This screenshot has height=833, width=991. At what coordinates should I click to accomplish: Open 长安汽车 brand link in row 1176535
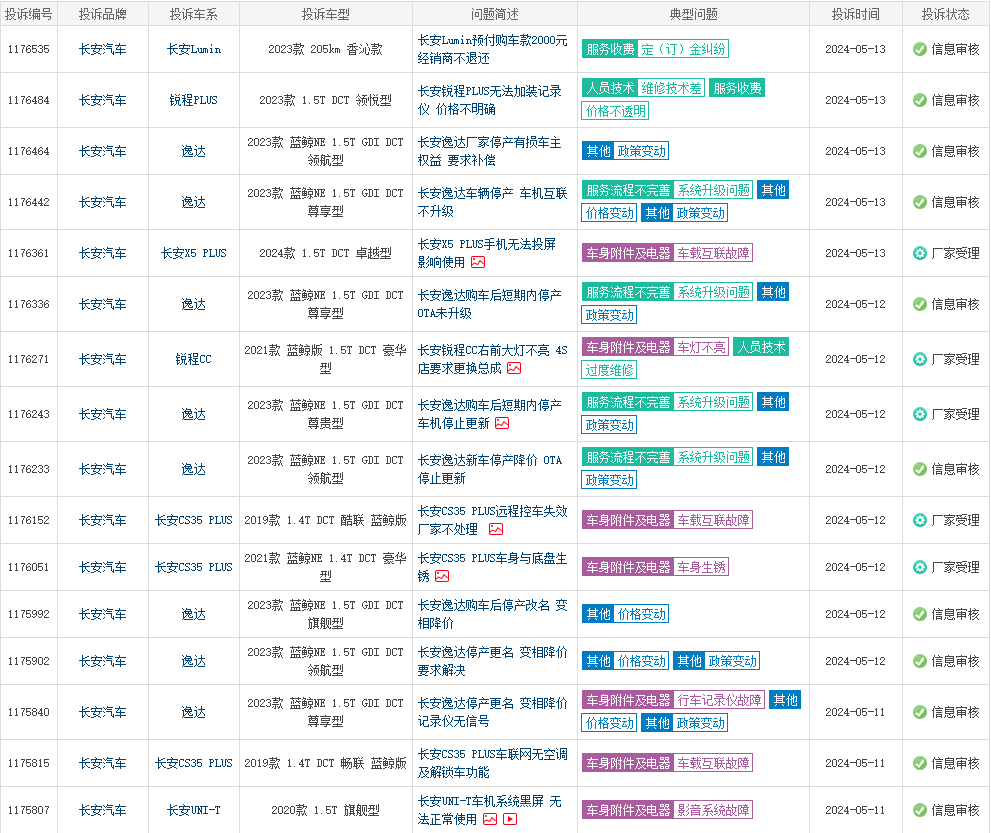(102, 49)
